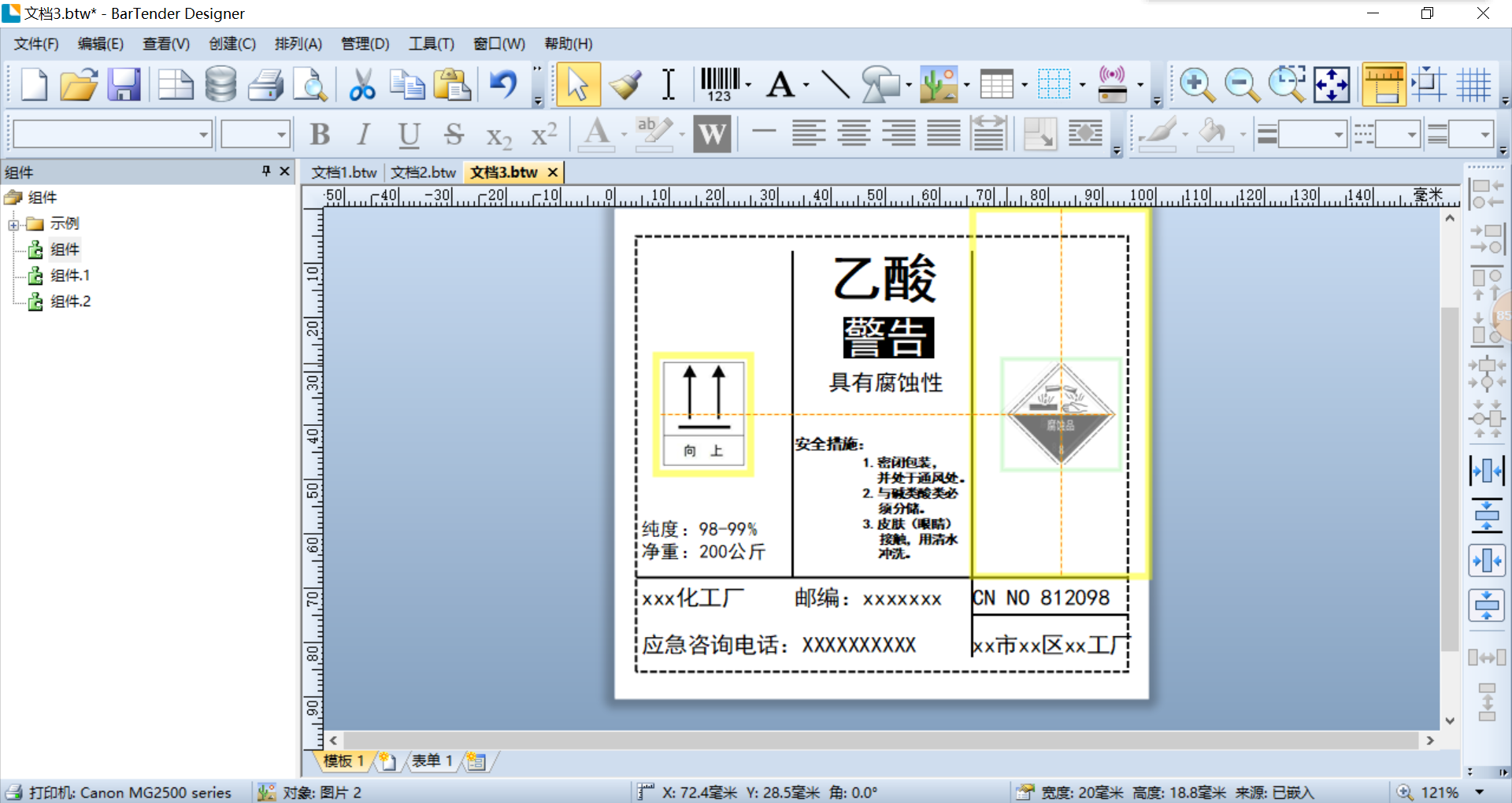Zoom out of the template

pyautogui.click(x=1242, y=84)
